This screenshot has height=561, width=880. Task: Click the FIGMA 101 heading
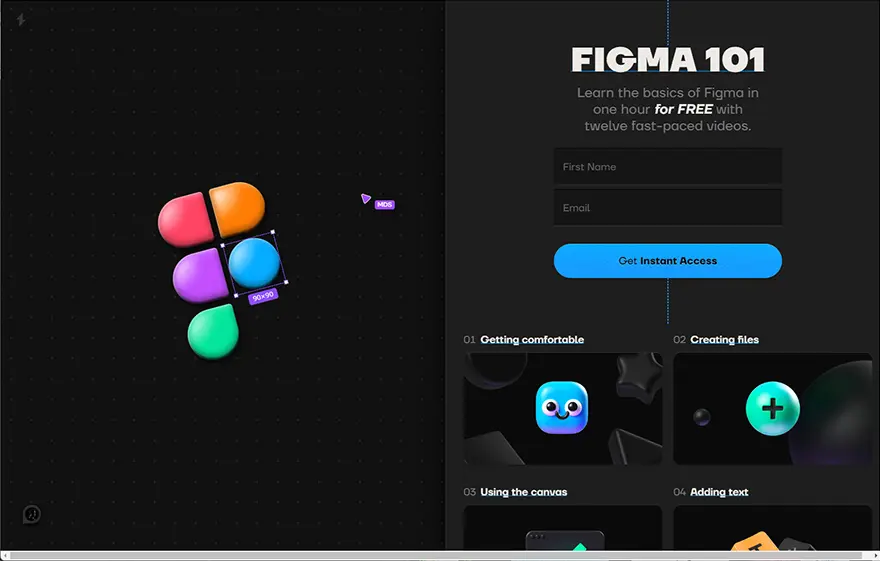coord(667,59)
